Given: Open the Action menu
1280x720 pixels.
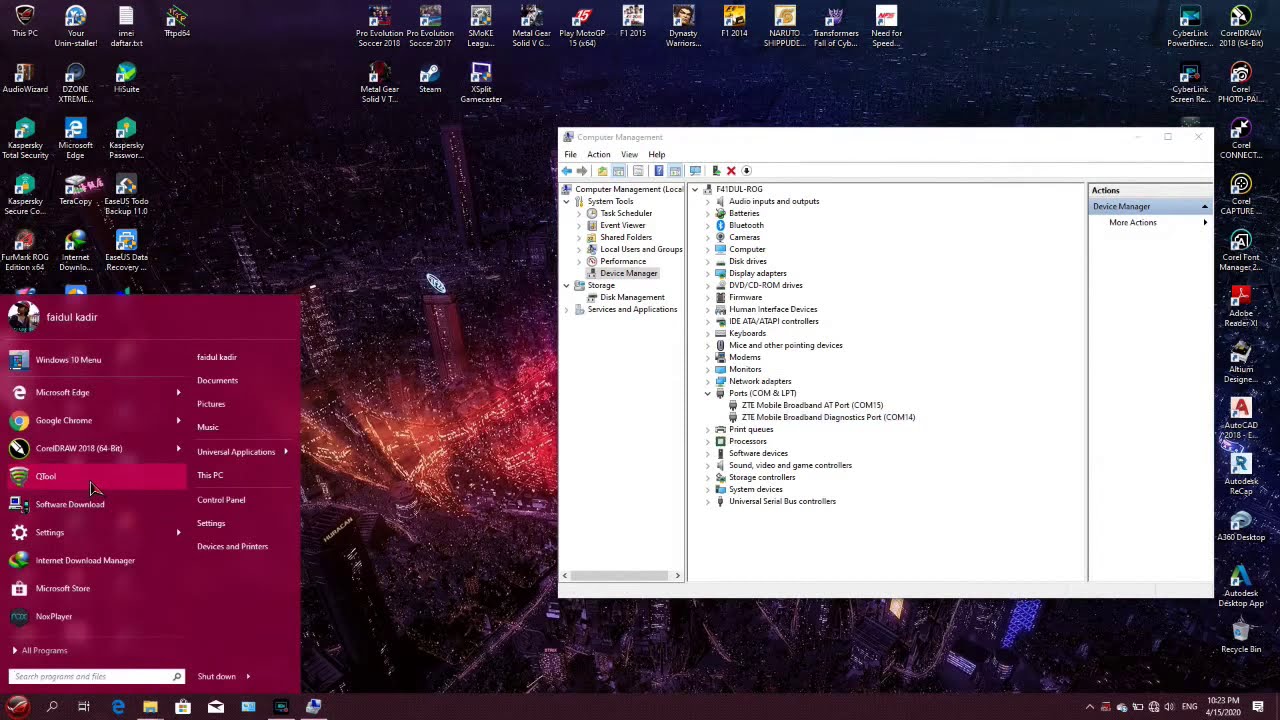Looking at the screenshot, I should (x=598, y=154).
